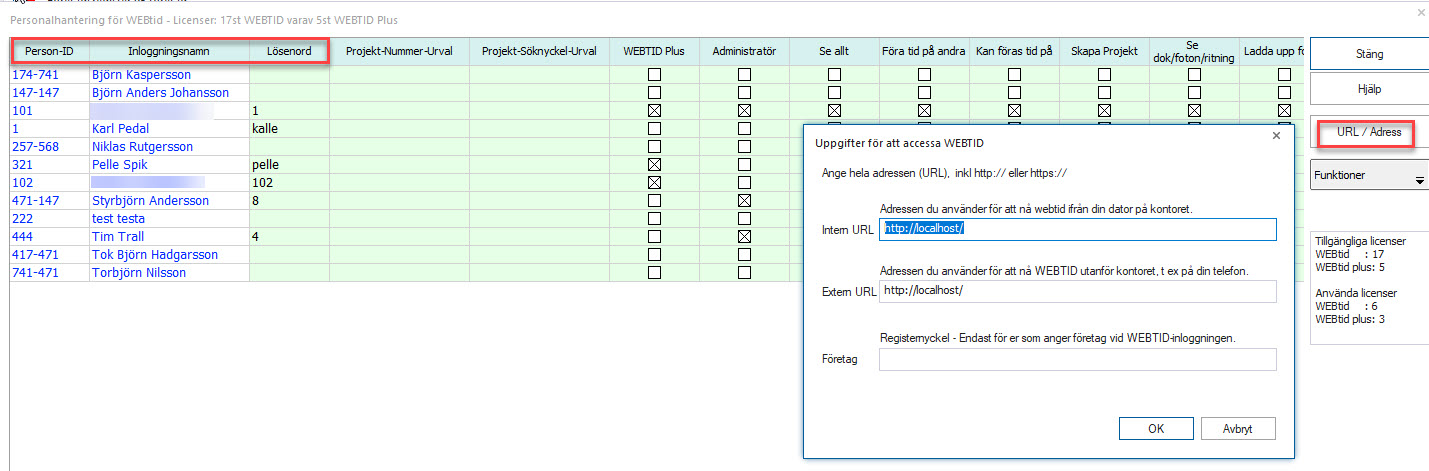Select the Projekt-Söknyckel-Urval column header
This screenshot has height=471, width=1429.
point(540,51)
